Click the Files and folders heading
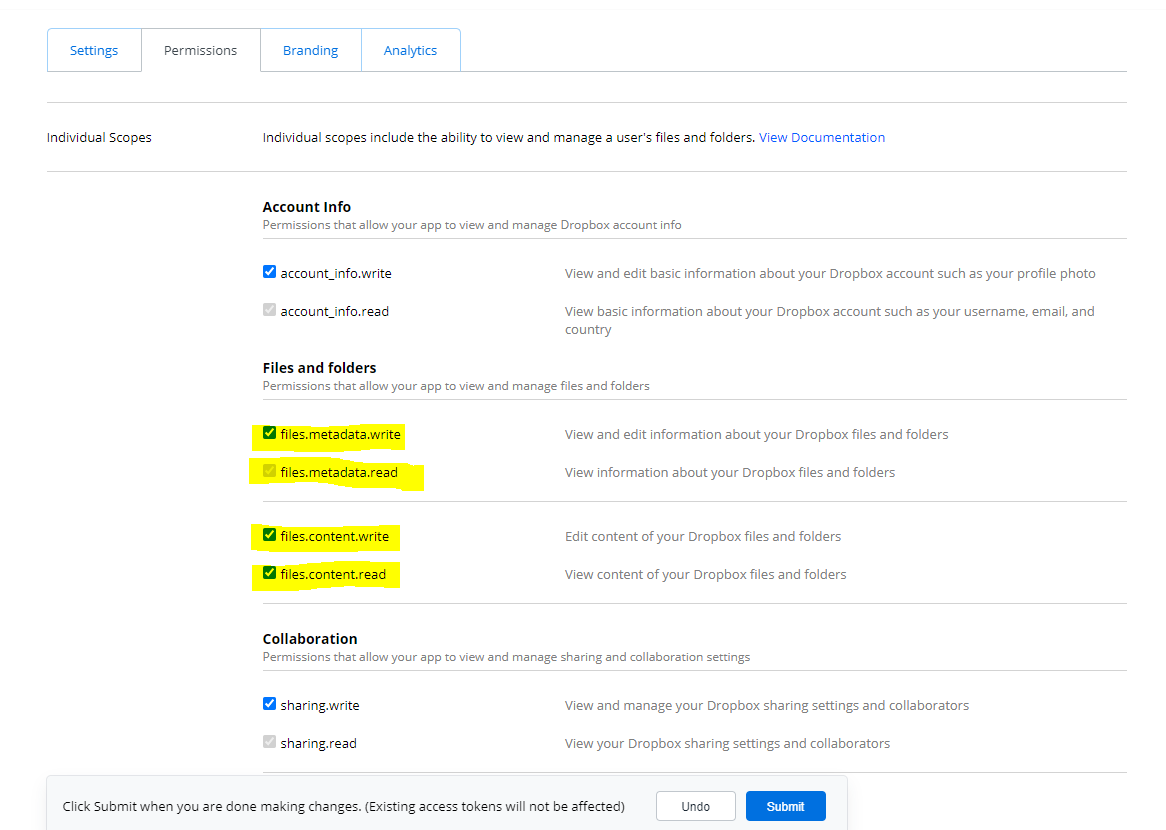1166x830 pixels. tap(319, 368)
